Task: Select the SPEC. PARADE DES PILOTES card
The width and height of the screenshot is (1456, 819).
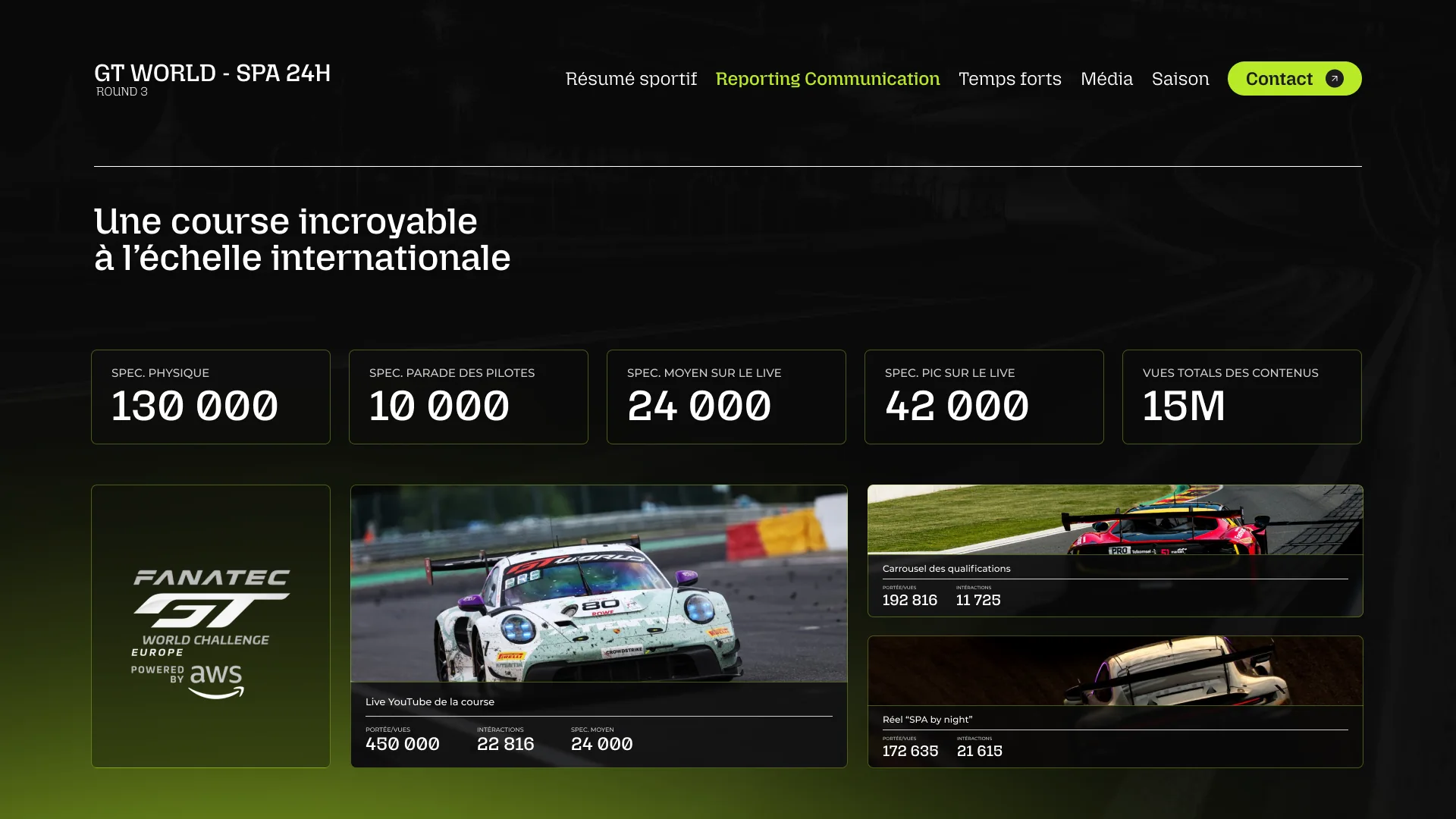Action: [469, 397]
